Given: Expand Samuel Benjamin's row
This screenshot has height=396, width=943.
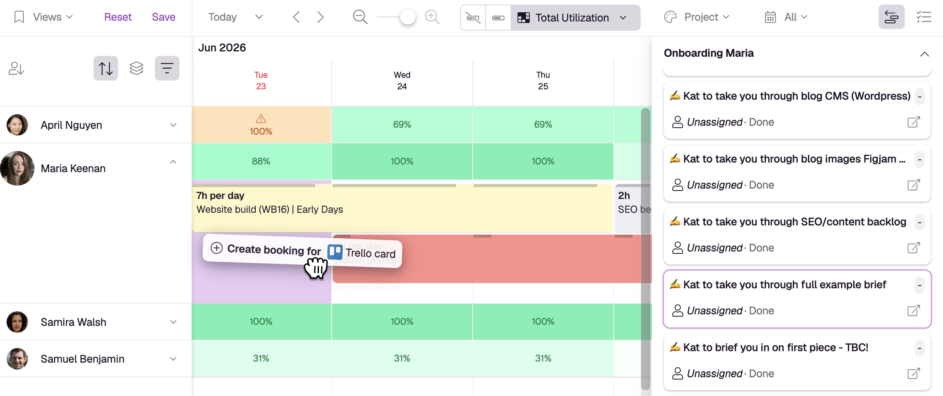Looking at the screenshot, I should [x=173, y=359].
